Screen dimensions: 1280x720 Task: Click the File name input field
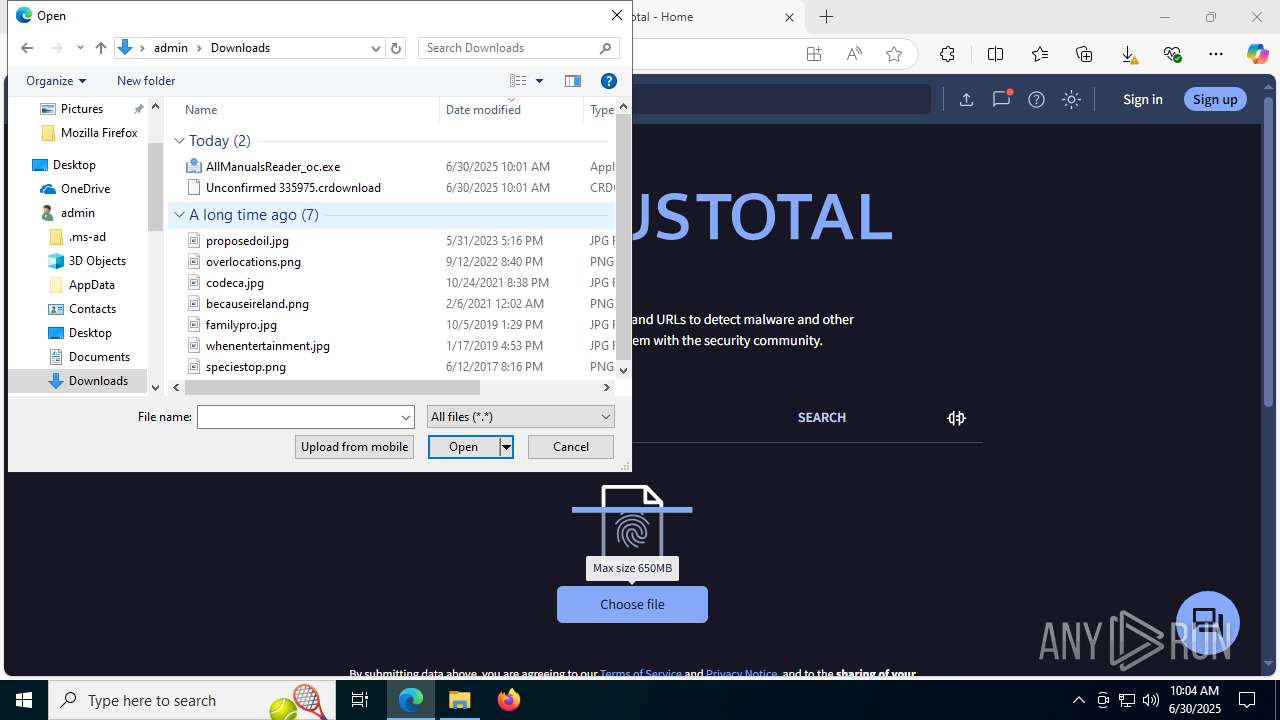(298, 417)
